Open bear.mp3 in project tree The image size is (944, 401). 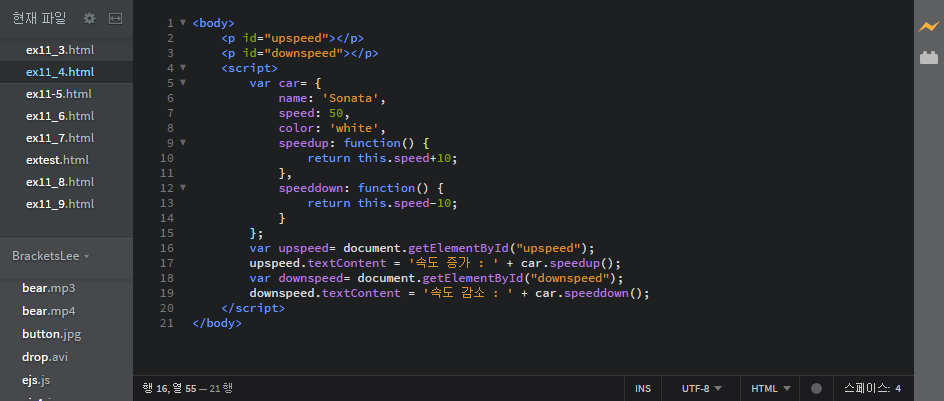point(49,288)
